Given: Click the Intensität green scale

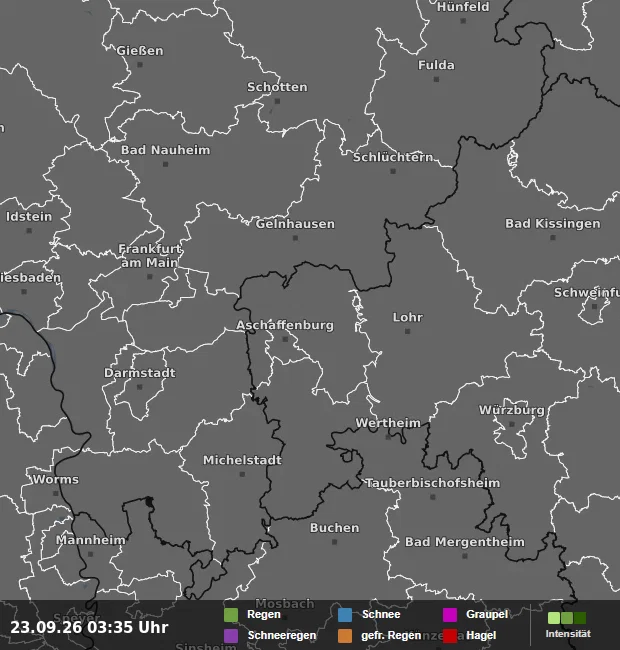Looking at the screenshot, I should [x=567, y=618].
